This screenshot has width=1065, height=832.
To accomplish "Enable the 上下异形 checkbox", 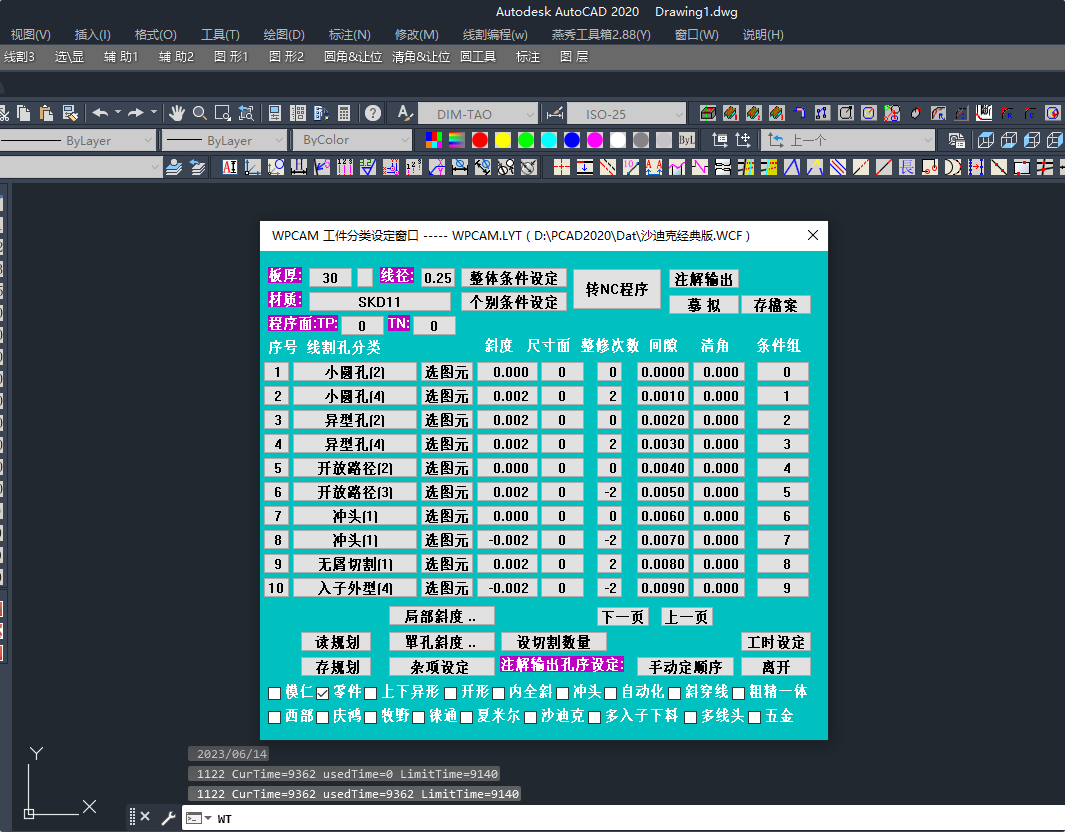I will pos(370,693).
